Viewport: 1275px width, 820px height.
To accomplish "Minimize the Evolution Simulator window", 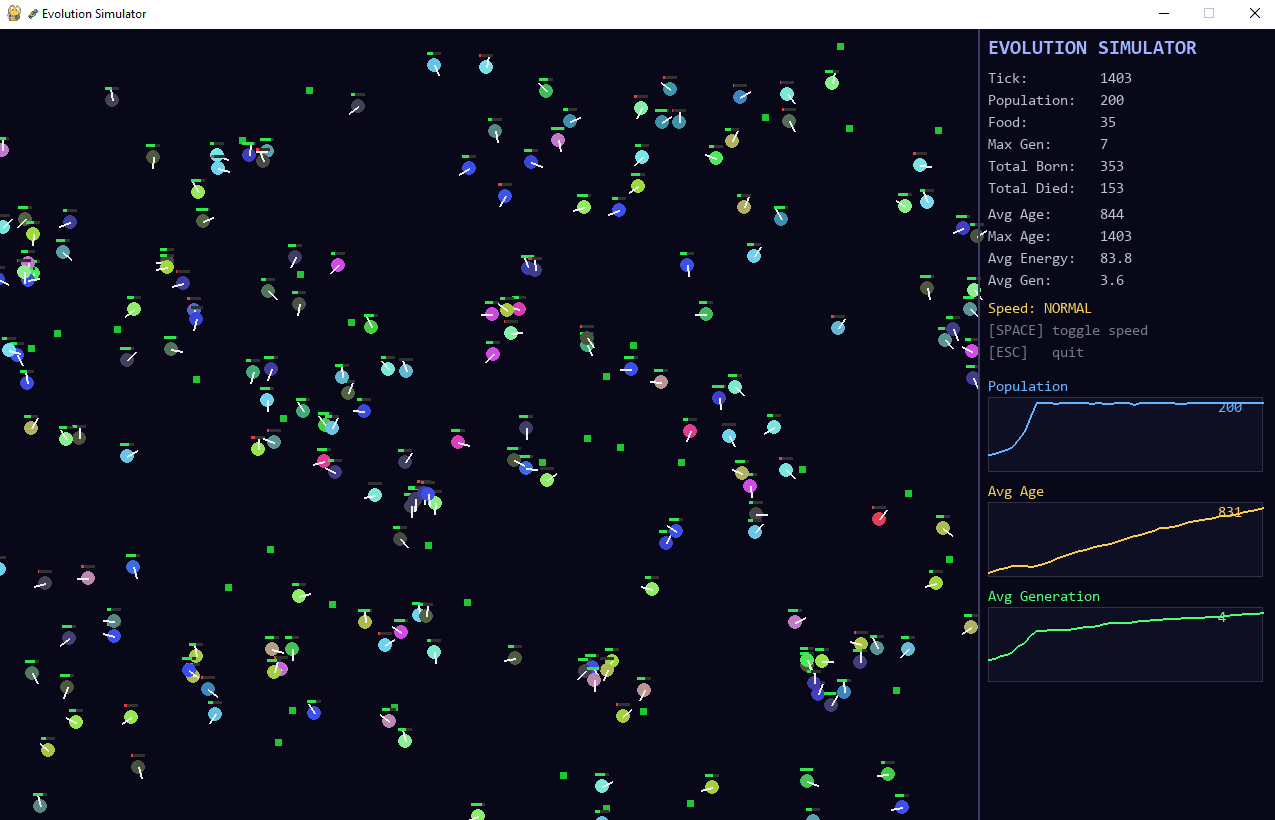I will (1164, 14).
